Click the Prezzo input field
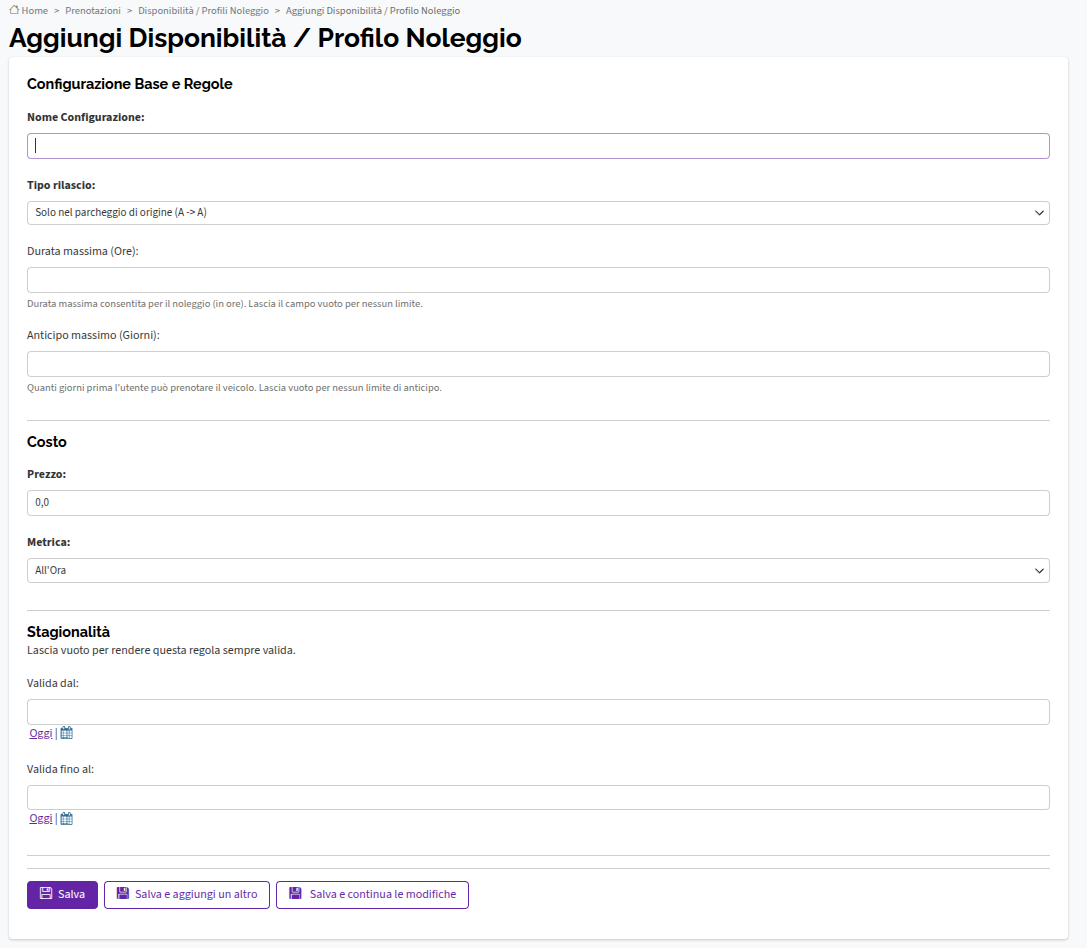The height and width of the screenshot is (948, 1087). tap(538, 503)
